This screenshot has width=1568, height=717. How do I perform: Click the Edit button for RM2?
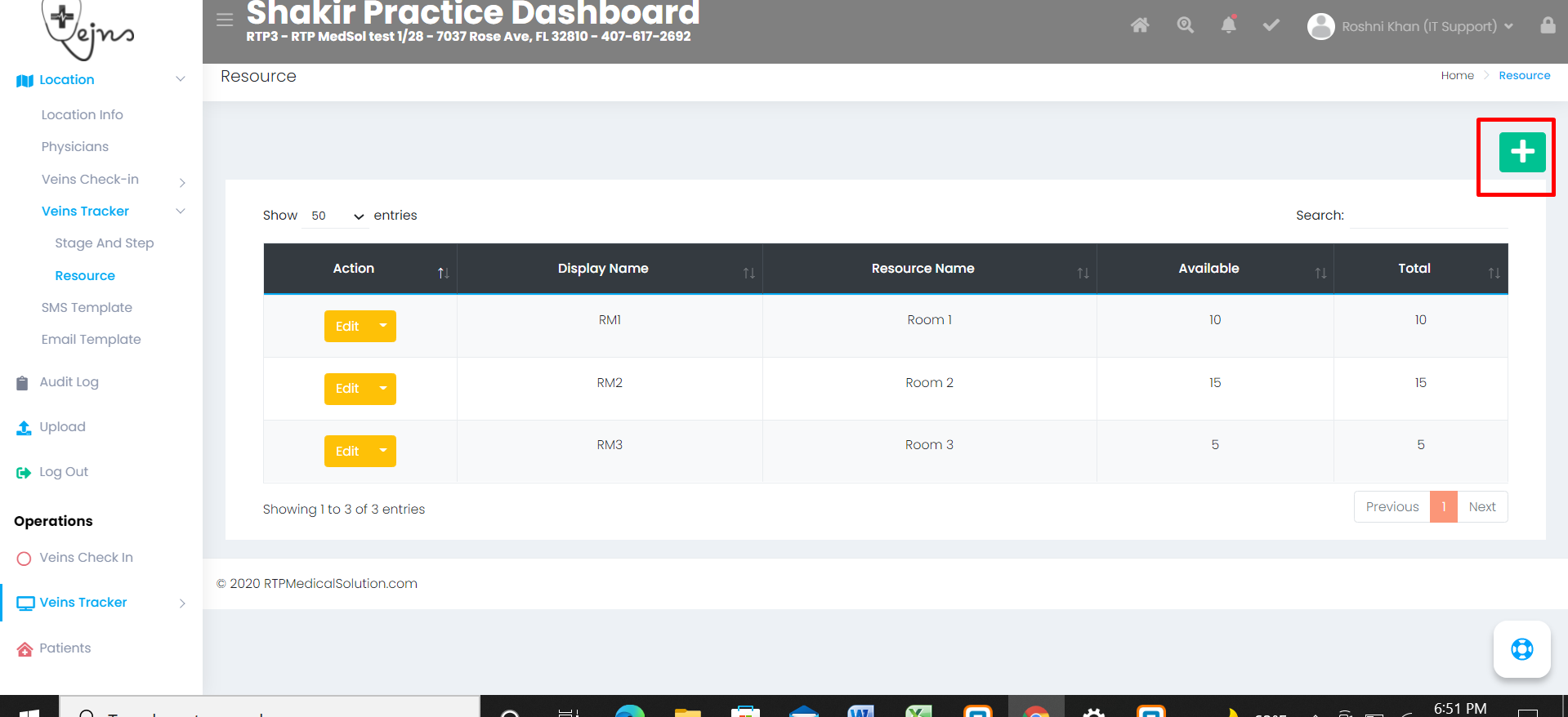pyautogui.click(x=347, y=389)
